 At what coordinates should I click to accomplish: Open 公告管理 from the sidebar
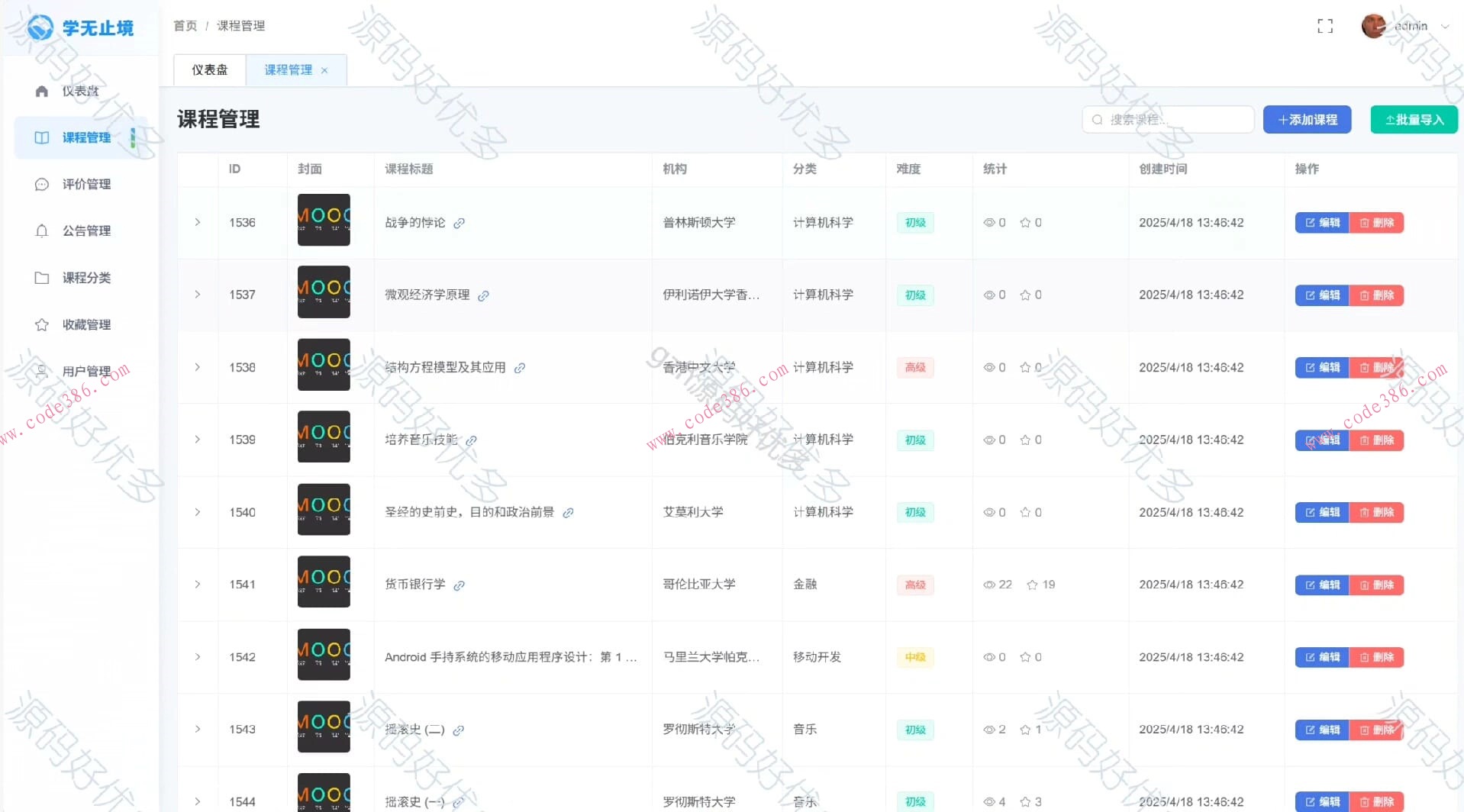click(x=86, y=230)
